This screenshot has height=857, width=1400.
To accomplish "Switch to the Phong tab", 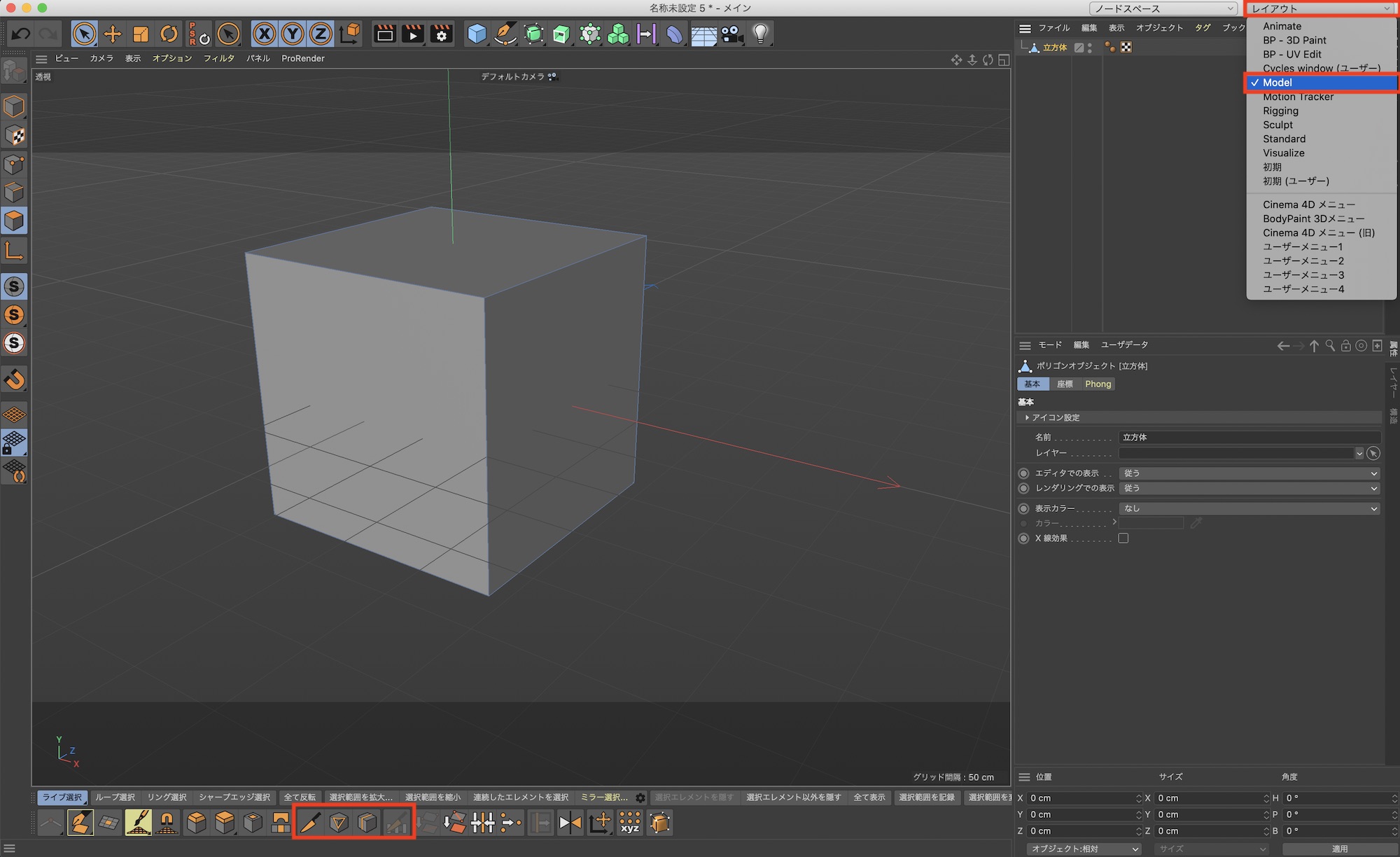I will point(1098,384).
